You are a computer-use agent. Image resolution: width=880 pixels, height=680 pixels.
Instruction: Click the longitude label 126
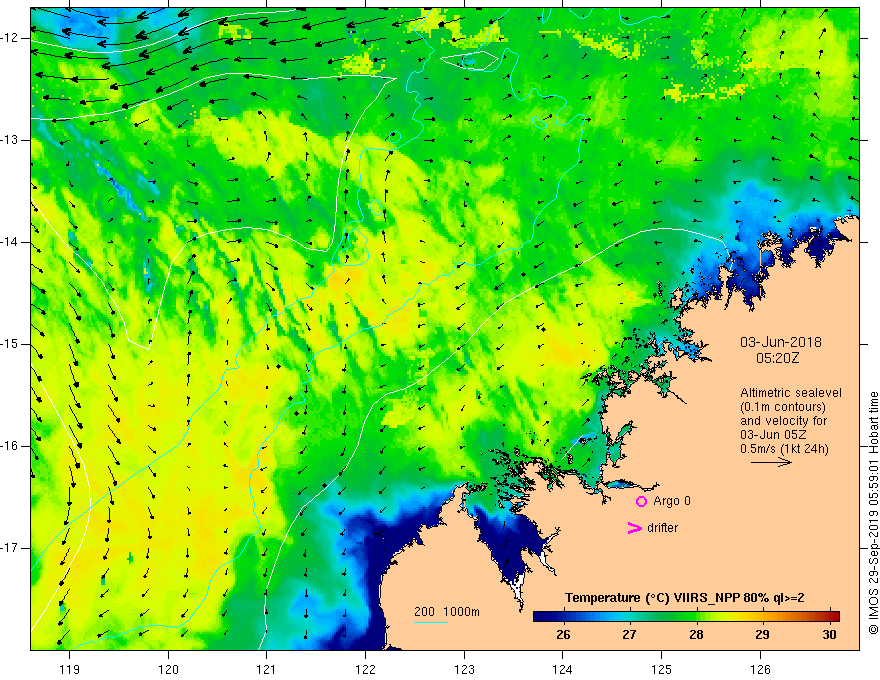760,669
